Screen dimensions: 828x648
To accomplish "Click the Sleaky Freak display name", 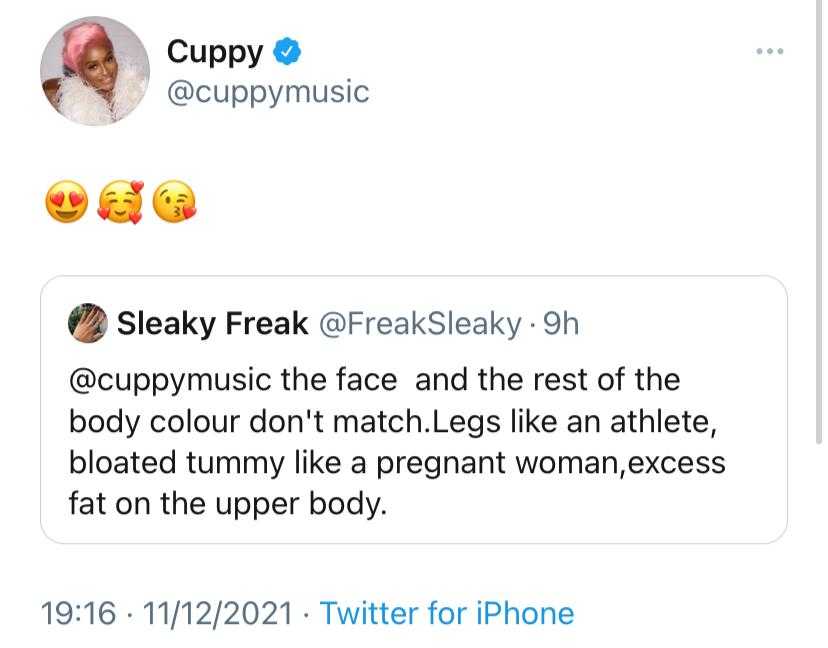I will (x=211, y=323).
